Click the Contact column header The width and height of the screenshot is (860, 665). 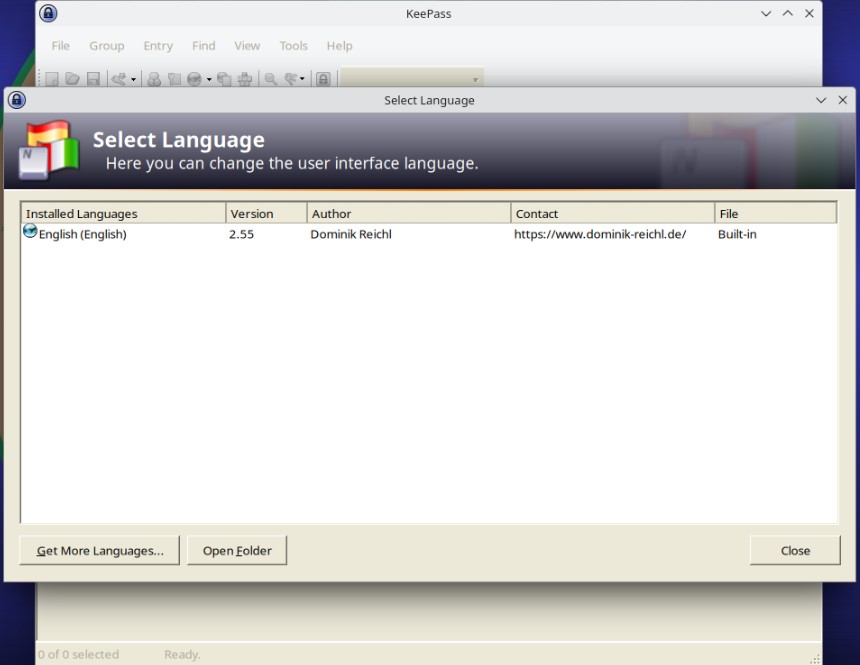[613, 213]
